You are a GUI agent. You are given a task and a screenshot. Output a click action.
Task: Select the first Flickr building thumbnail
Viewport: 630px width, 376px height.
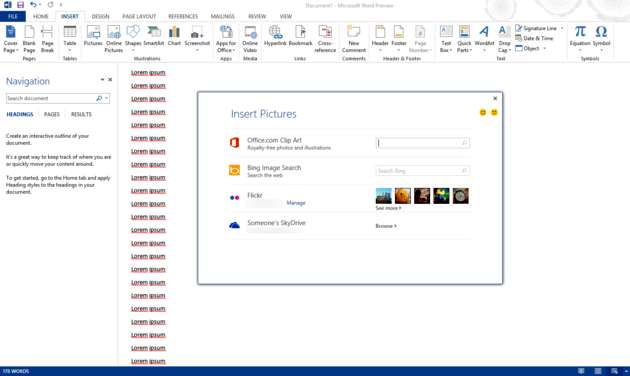(x=383, y=196)
